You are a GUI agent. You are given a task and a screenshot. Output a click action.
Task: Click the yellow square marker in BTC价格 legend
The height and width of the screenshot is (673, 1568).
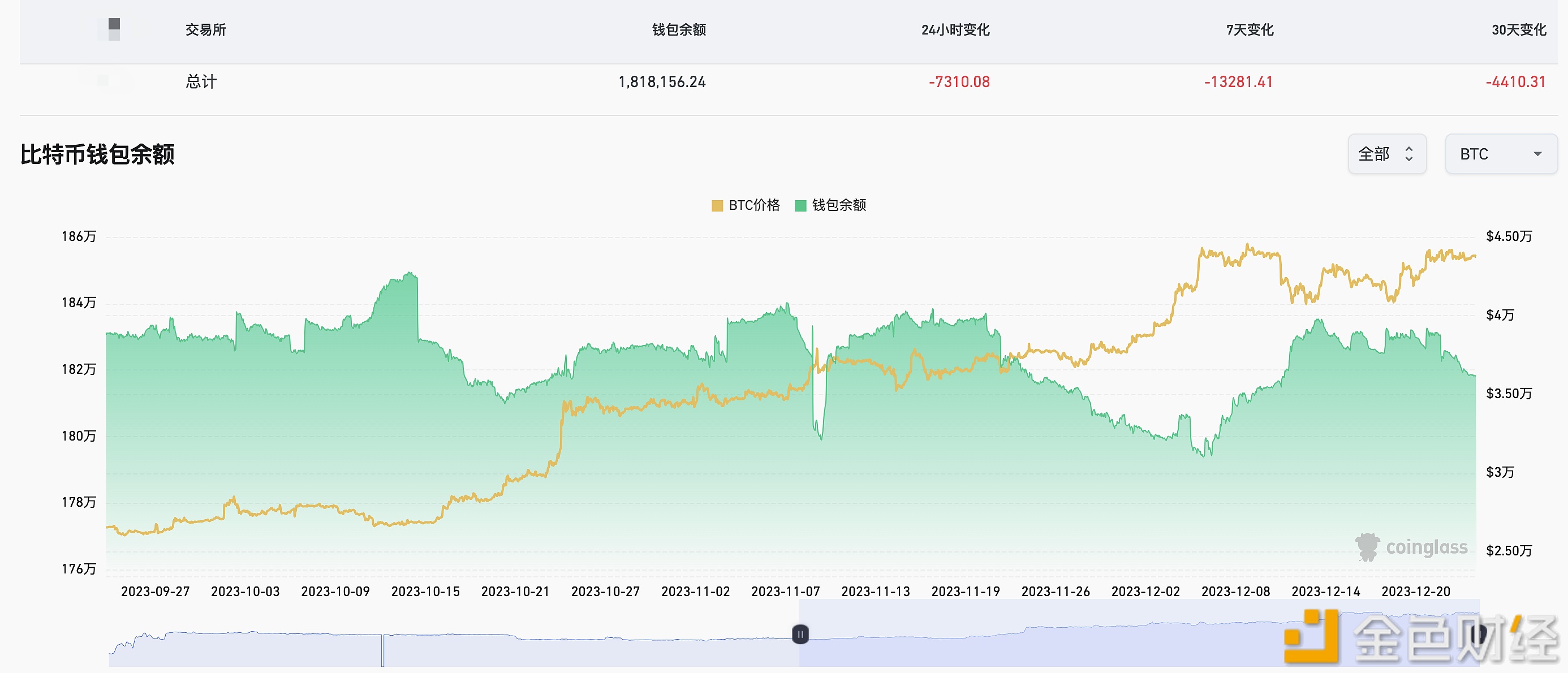[717, 206]
